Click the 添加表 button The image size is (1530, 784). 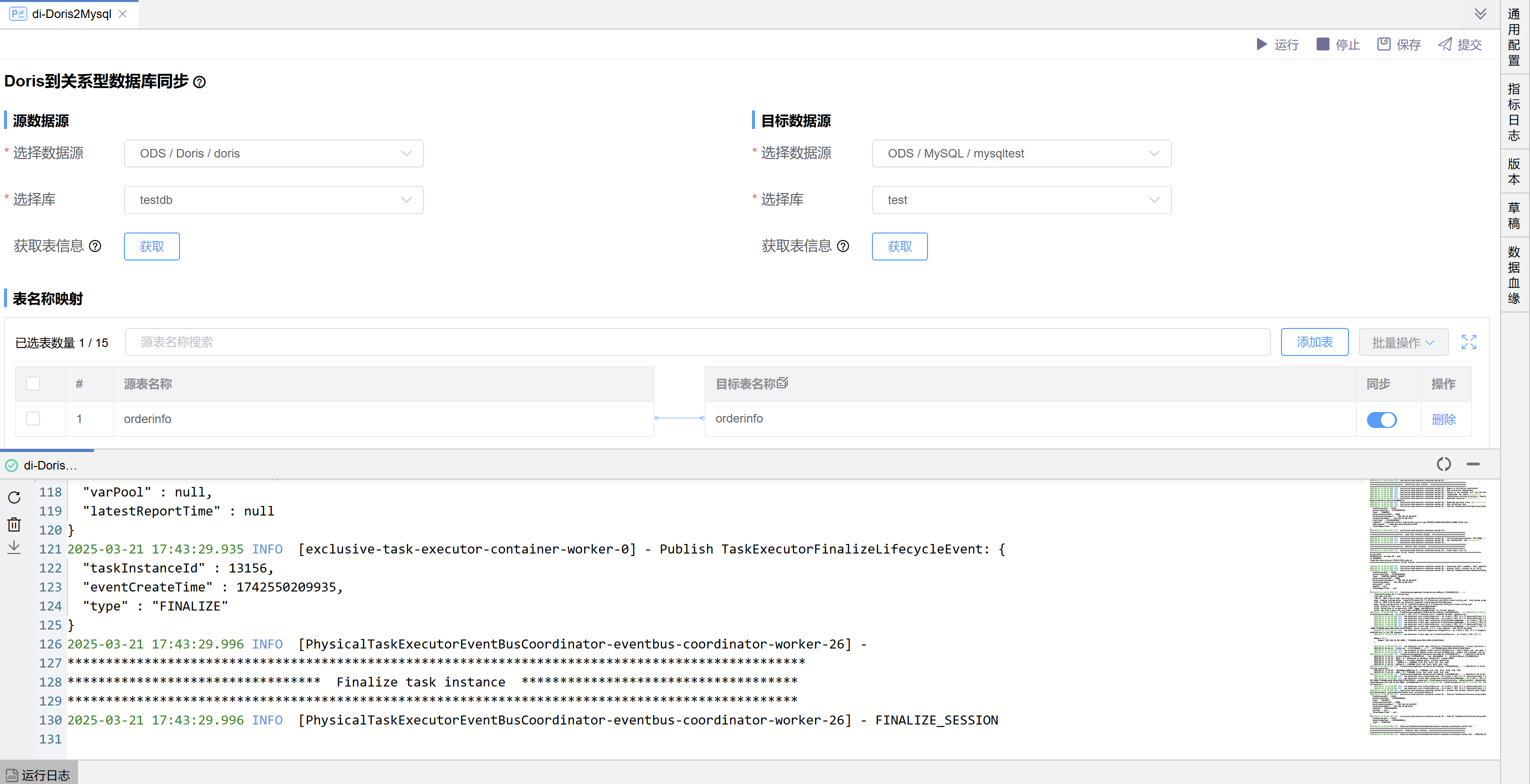(x=1314, y=342)
